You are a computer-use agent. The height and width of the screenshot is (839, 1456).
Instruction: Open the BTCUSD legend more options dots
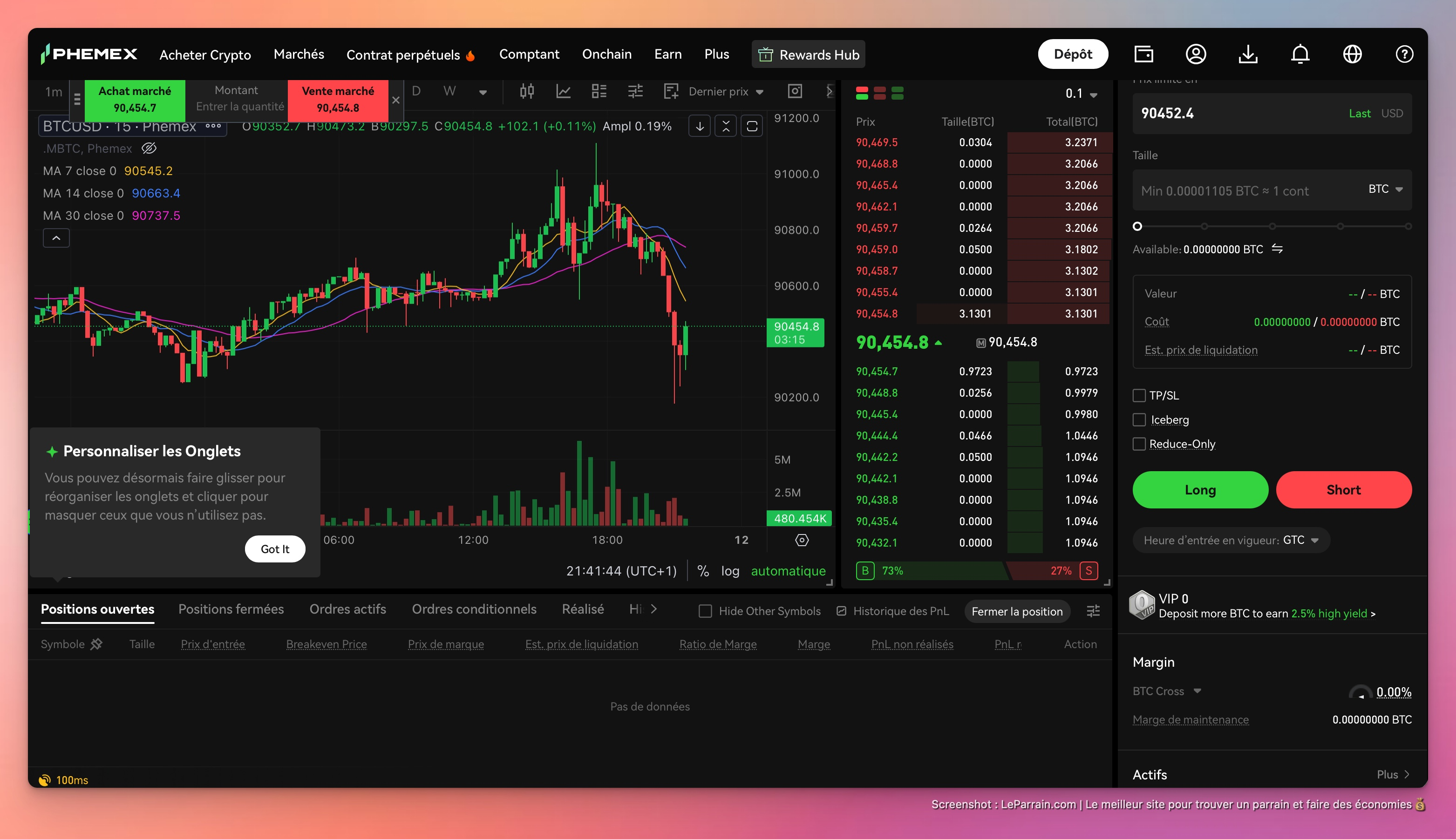pos(213,126)
